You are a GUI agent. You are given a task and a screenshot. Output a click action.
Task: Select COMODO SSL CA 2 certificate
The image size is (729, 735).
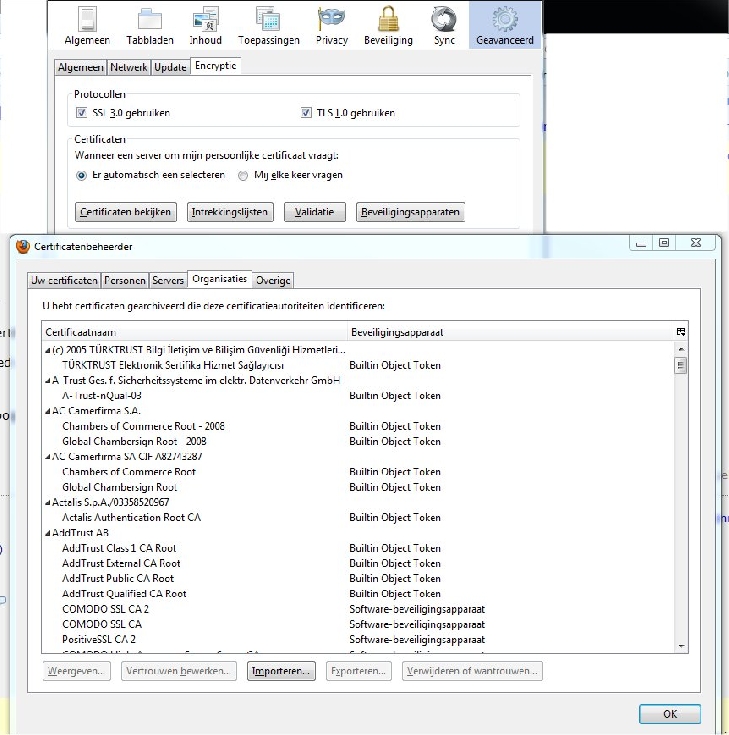[x=358, y=609]
